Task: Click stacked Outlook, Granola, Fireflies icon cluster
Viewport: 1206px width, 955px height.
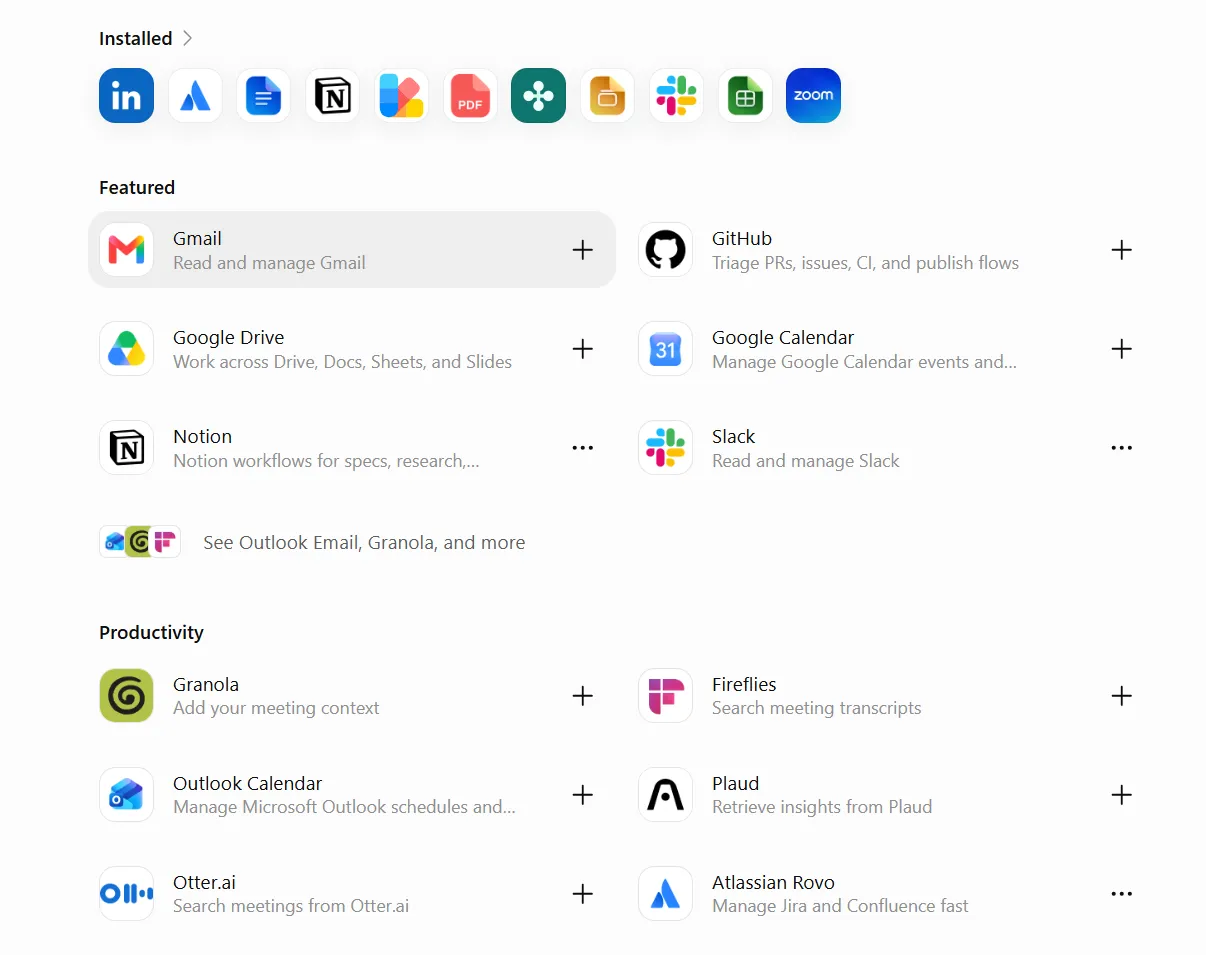Action: point(140,542)
